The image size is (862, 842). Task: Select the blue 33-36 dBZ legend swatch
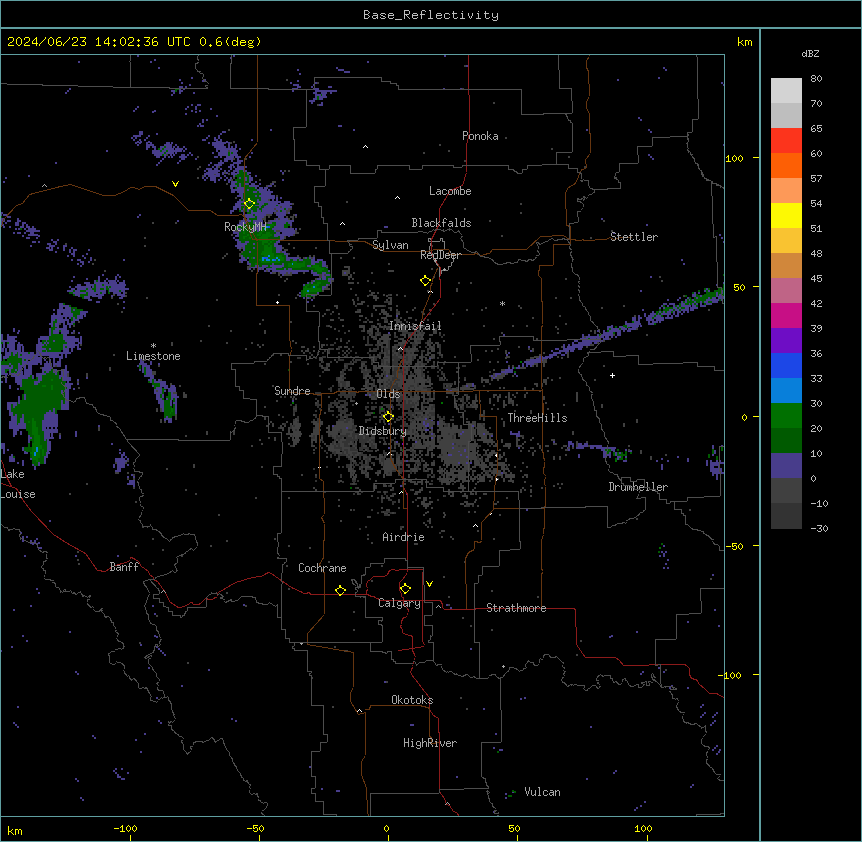786,365
